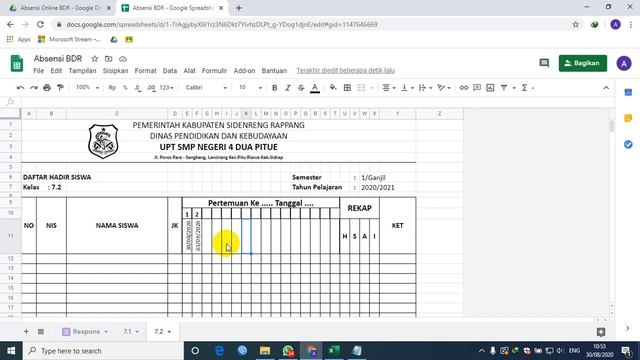Open Keep notes in side panel
The width and height of the screenshot is (640, 360).
tap(628, 118)
